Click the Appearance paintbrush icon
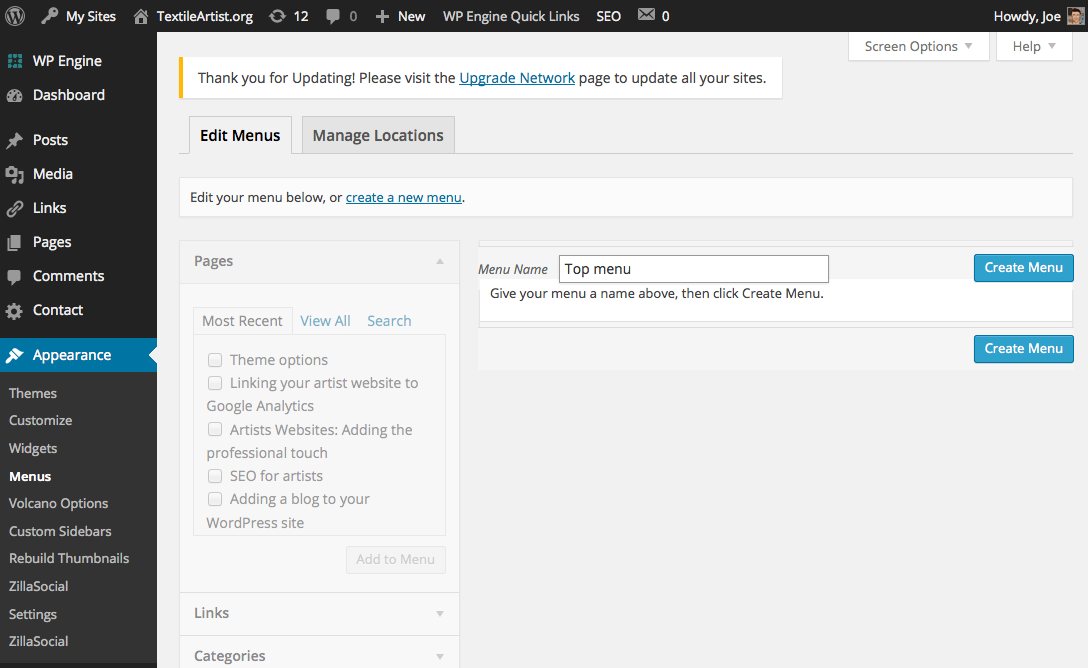The height and width of the screenshot is (668, 1088). [x=15, y=355]
